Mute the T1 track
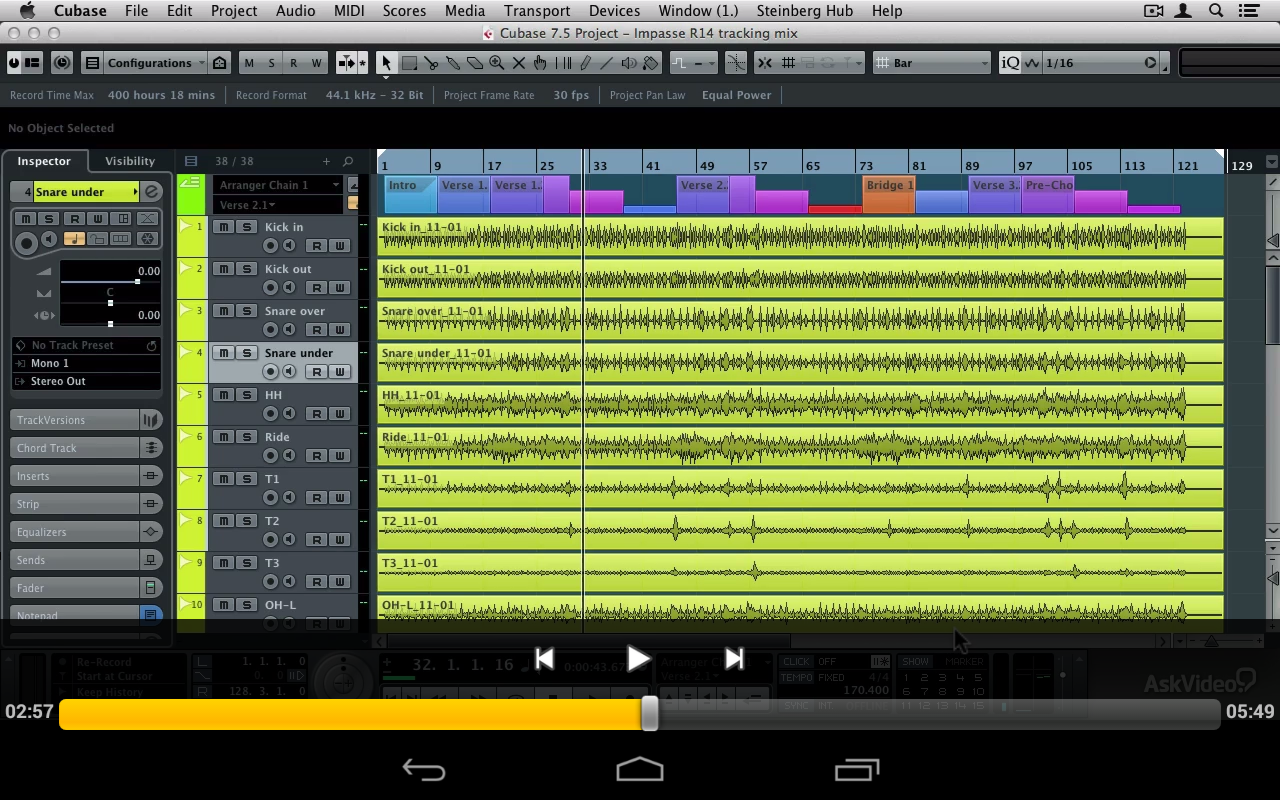The image size is (1280, 800). (224, 479)
